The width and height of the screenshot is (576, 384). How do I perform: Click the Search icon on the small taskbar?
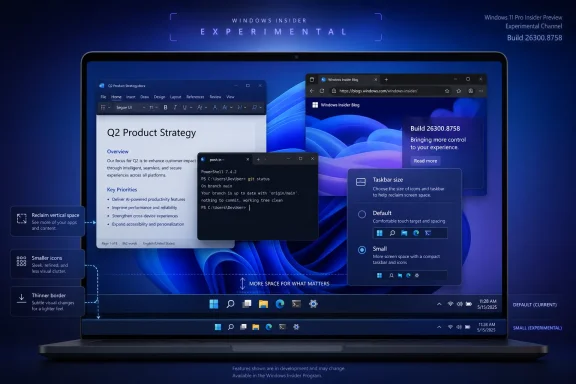coord(231,327)
